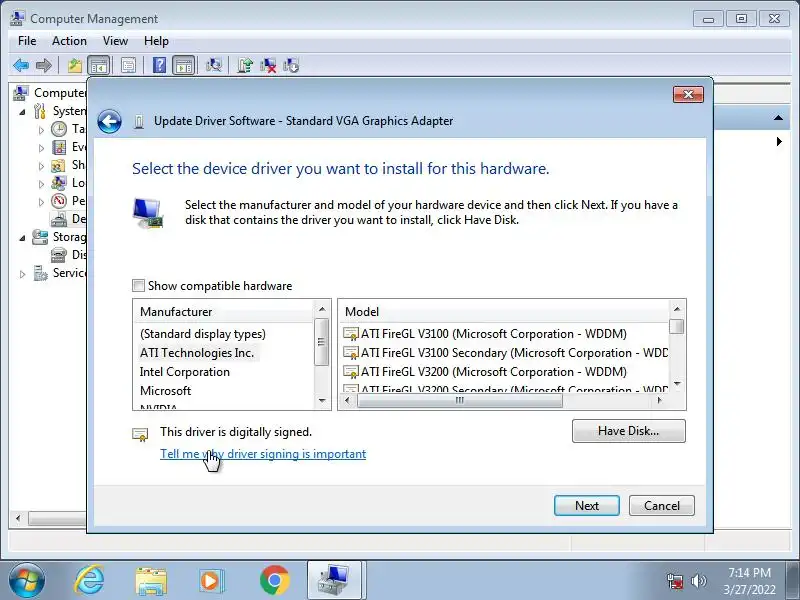Select 'ATI Technologies Inc.' manufacturer
Screen dimensions: 800x600
[197, 353]
